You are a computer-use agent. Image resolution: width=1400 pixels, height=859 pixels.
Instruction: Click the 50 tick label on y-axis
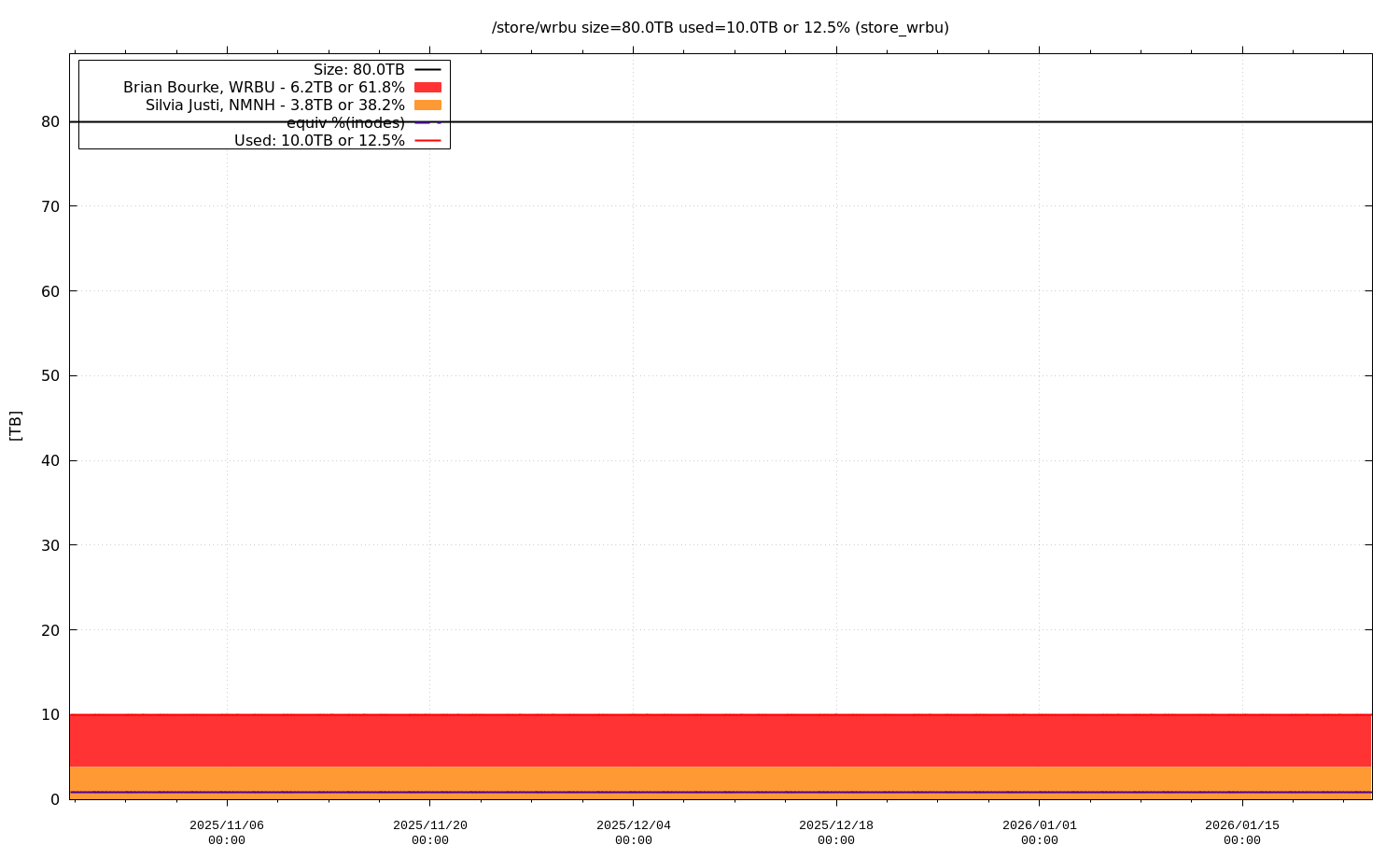point(50,376)
